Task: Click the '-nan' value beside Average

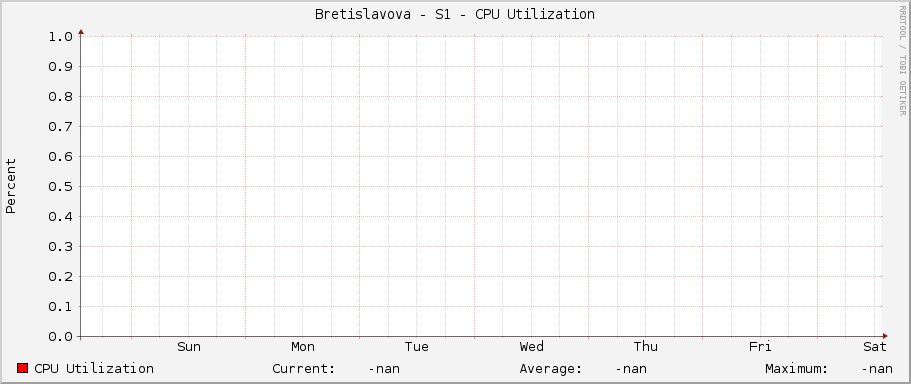Action: click(631, 369)
